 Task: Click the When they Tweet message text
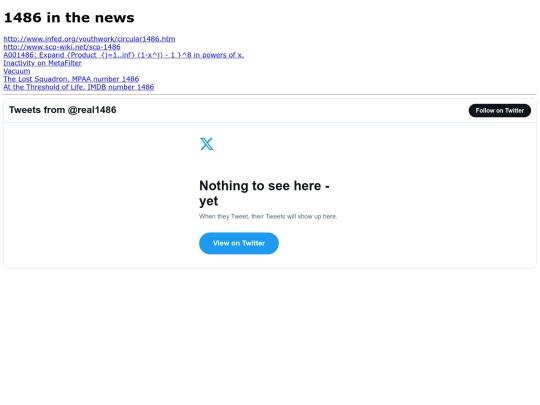tap(268, 216)
